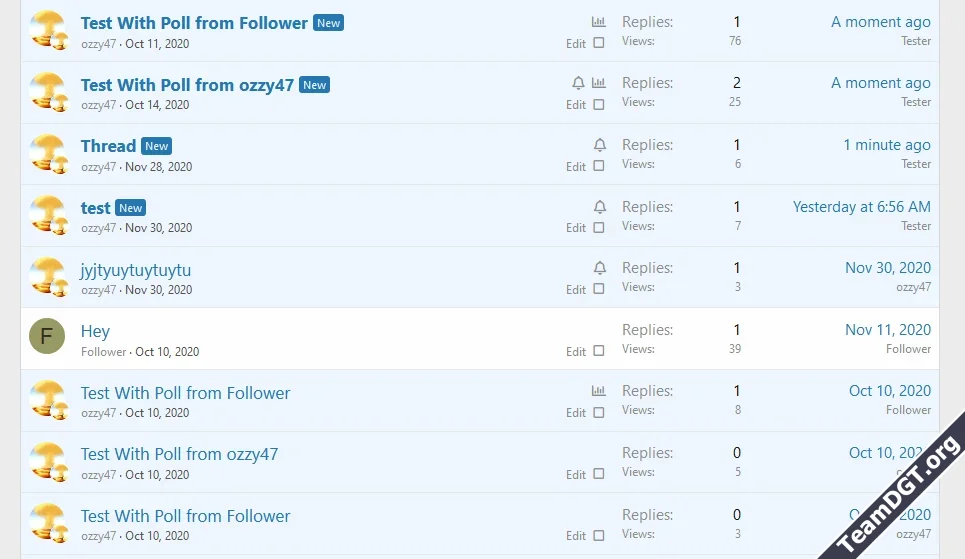Screen dimensions: 965x559
Task: Click the bell icon for the 'jyjtyuytuytuytu' thread
Action: pos(599,268)
